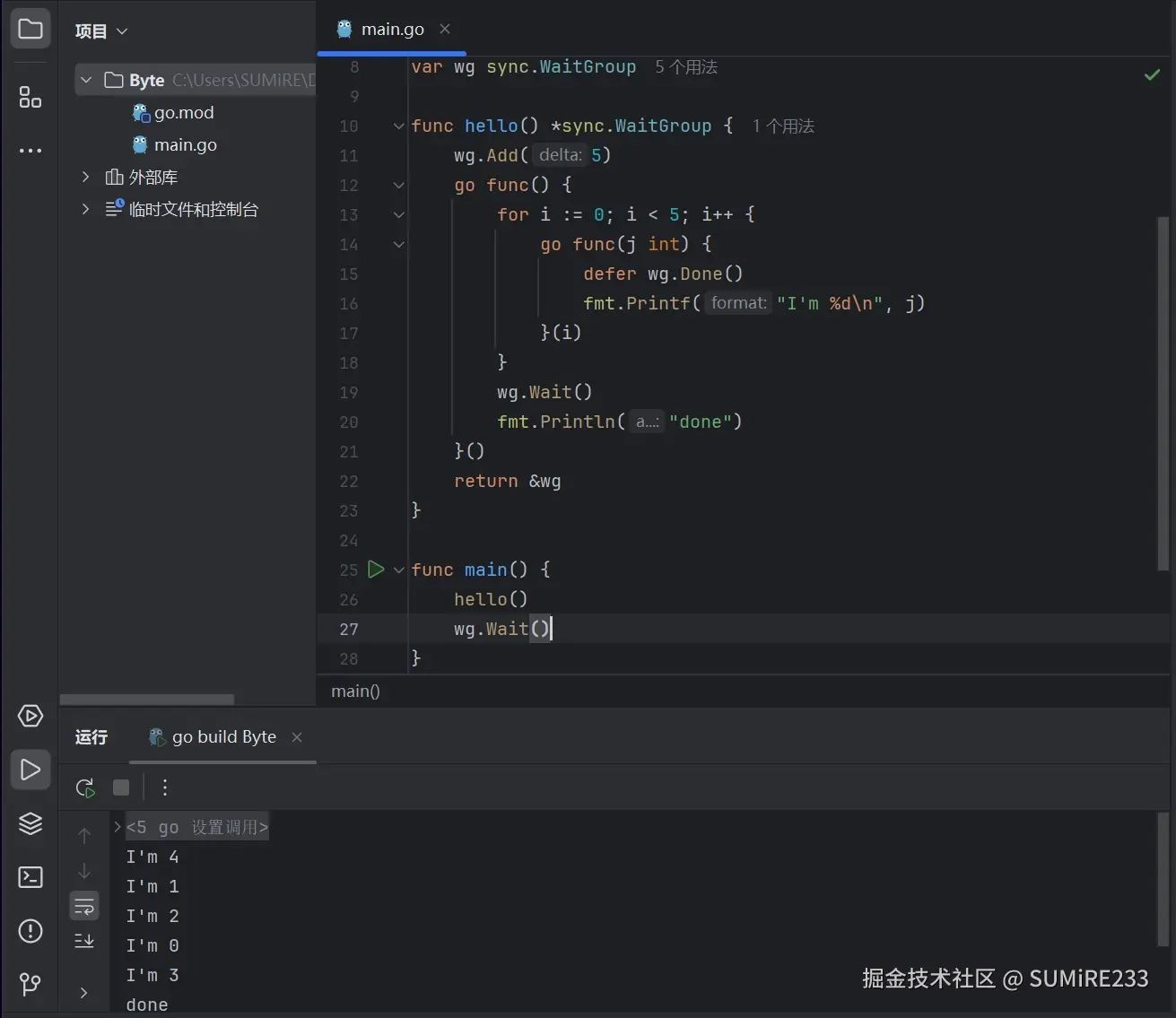Close the 'go build Byte' run tab

(x=297, y=737)
